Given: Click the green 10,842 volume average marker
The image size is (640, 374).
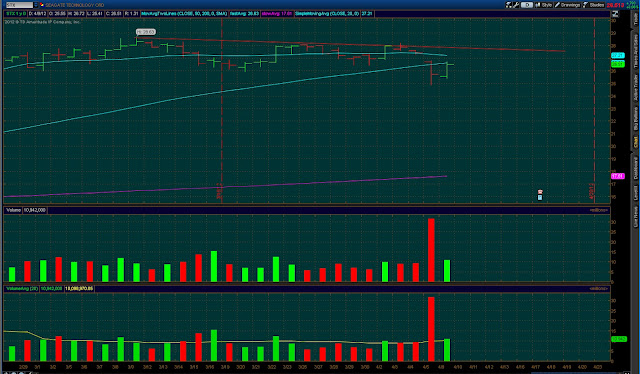Looking at the screenshot, I should [x=618, y=339].
